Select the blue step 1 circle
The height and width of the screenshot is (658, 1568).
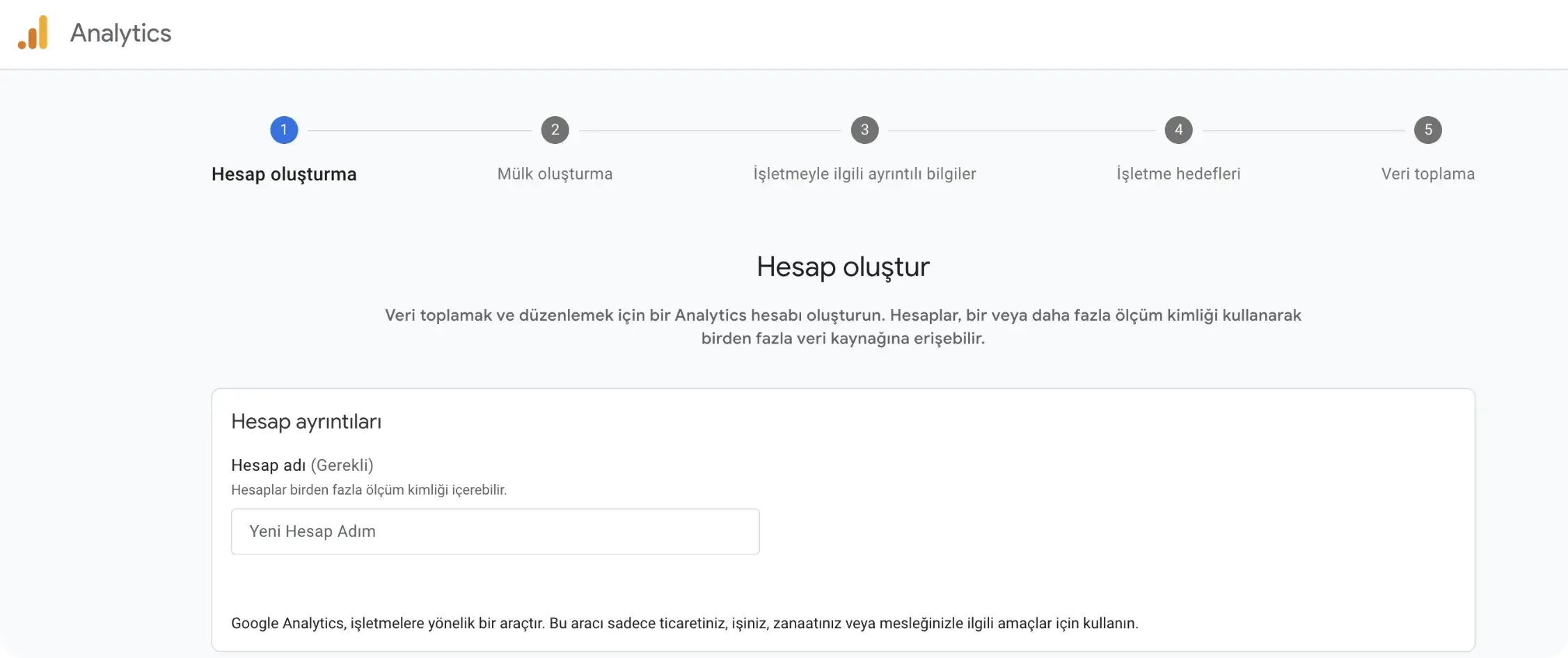284,130
